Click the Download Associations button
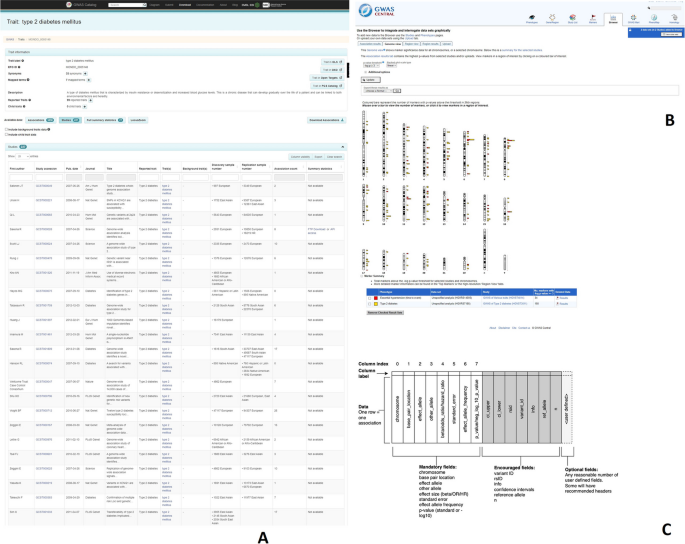The image size is (685, 544). (327, 120)
